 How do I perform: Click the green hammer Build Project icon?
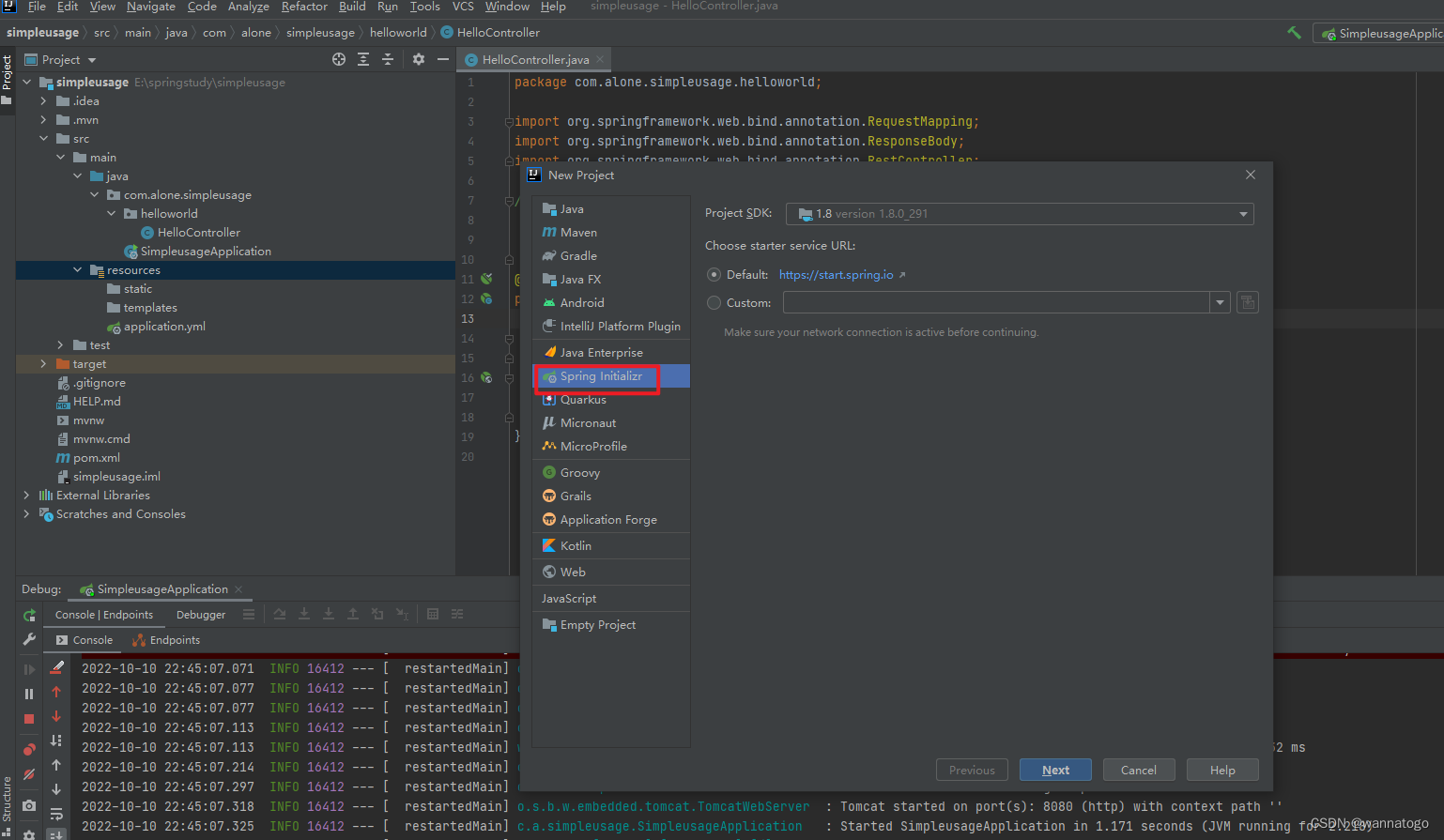1294,33
